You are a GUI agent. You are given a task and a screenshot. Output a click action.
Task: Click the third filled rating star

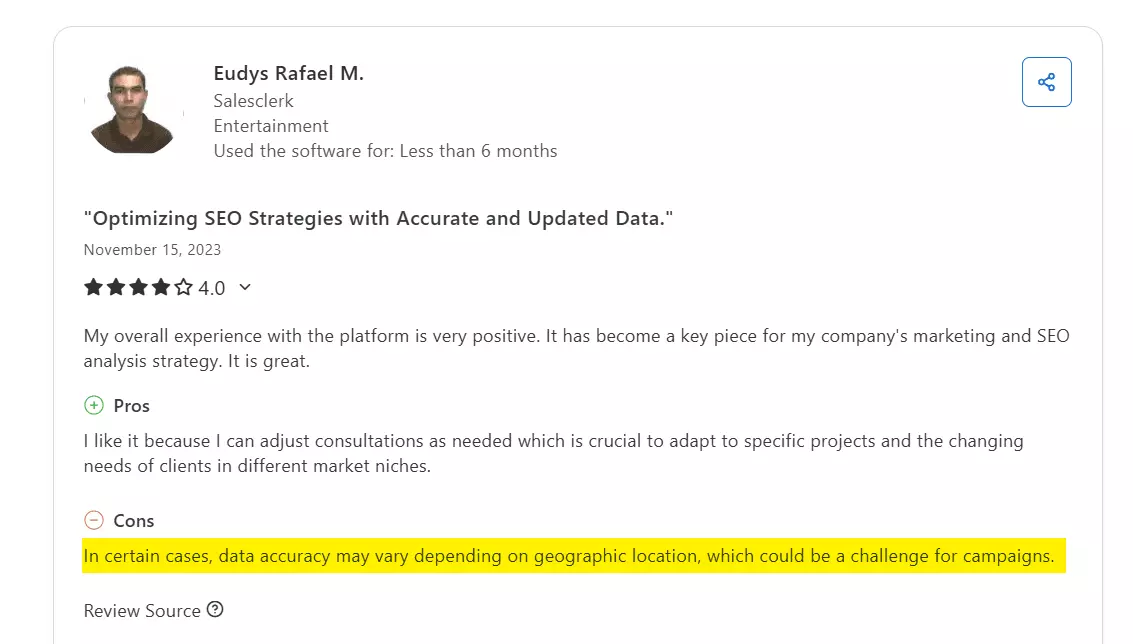pos(138,288)
